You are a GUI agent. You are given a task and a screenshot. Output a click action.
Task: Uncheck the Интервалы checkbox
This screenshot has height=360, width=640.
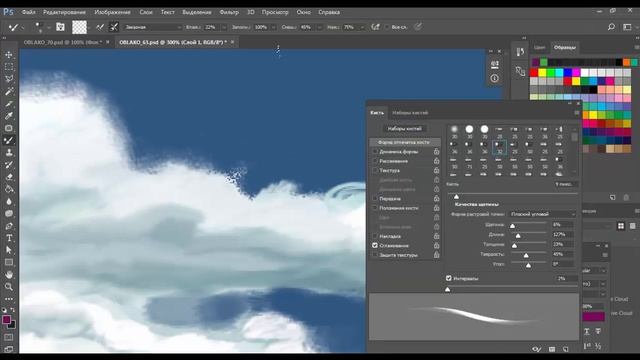[449, 278]
